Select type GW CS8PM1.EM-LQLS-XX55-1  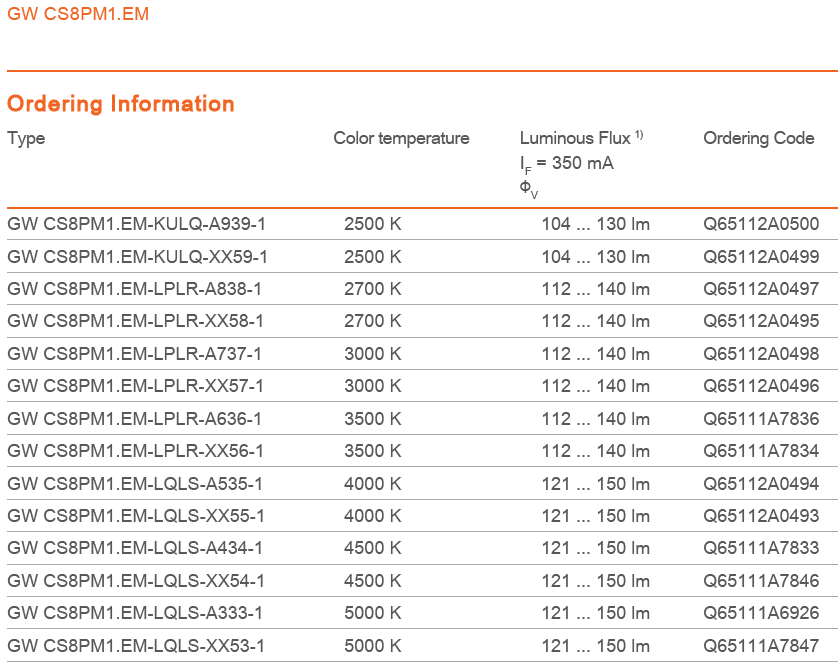(x=136, y=516)
